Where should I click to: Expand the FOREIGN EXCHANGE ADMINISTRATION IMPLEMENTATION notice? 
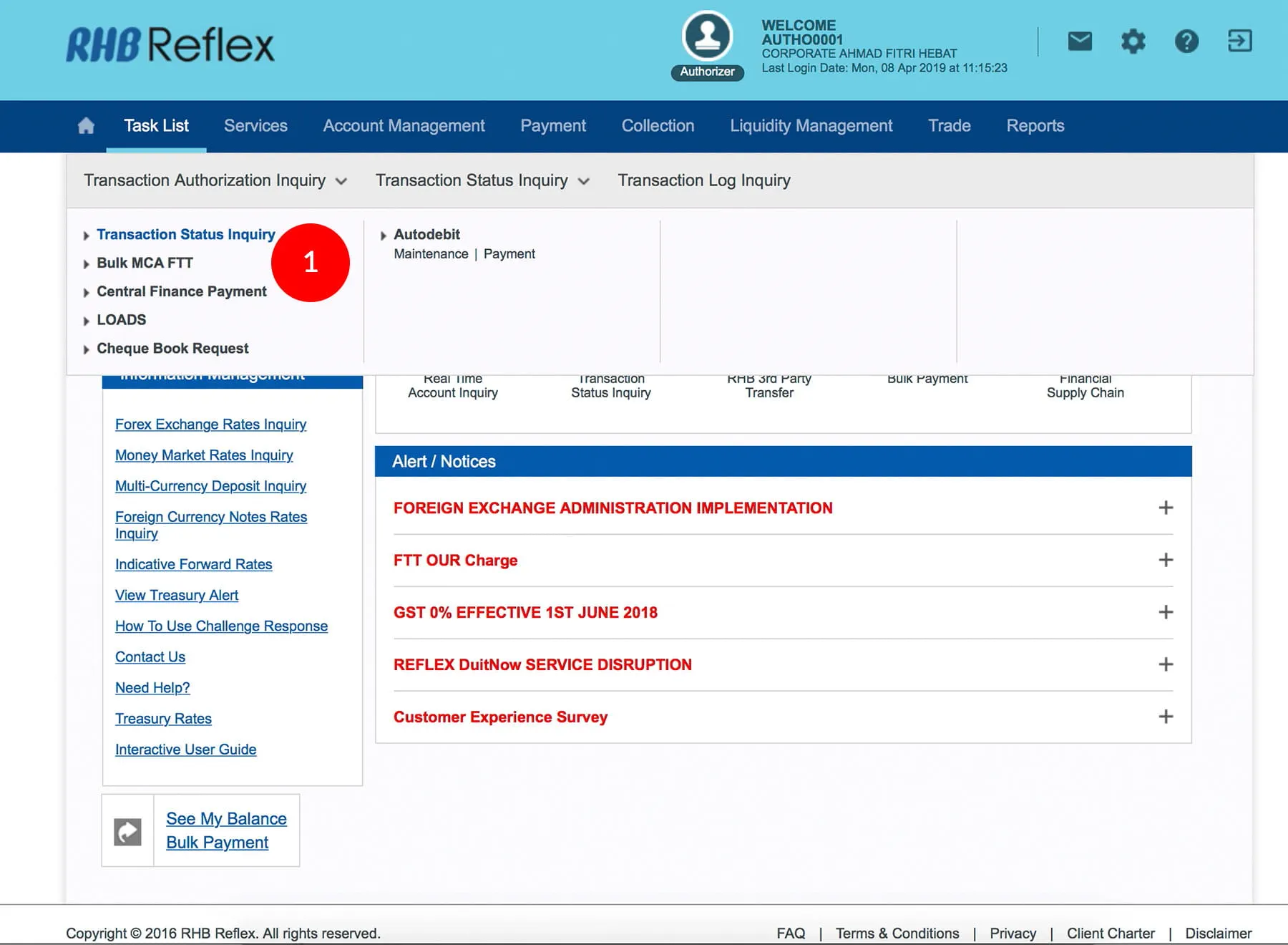coord(1166,508)
